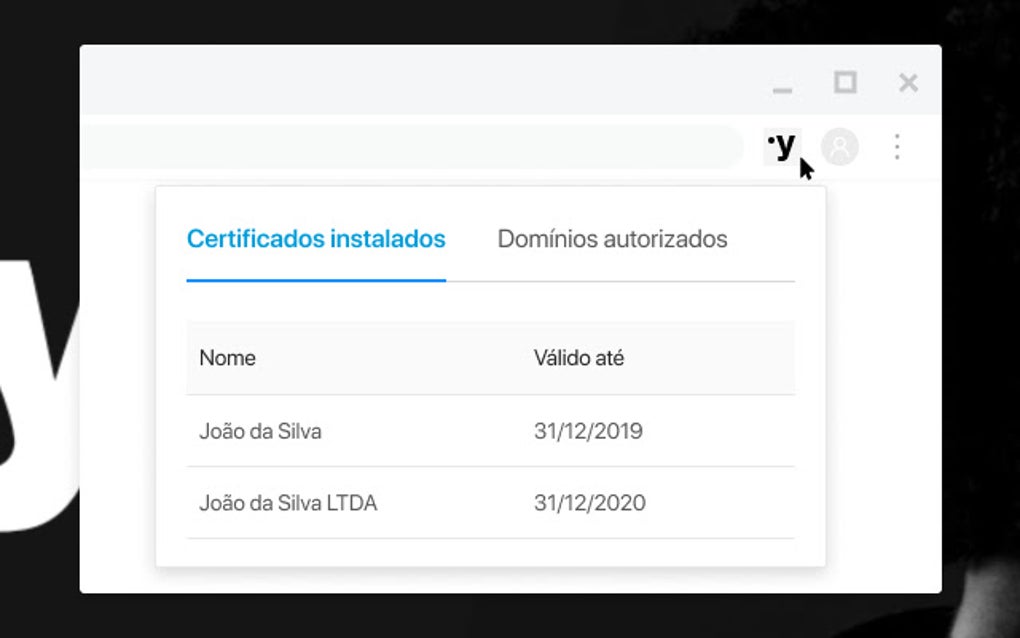The width and height of the screenshot is (1020, 638).
Task: Open browser options via the vertical dots
Action: coord(897,147)
